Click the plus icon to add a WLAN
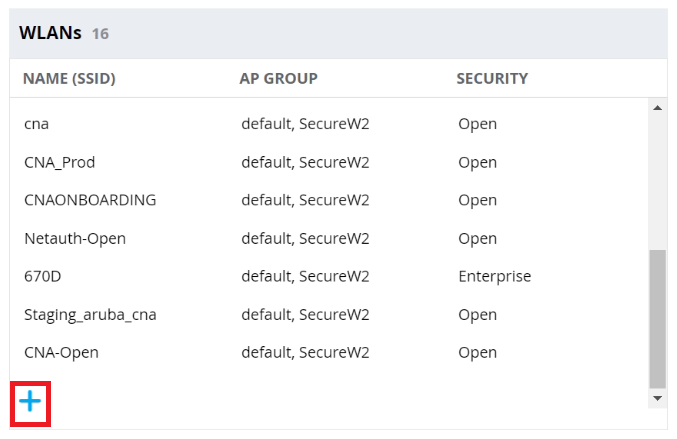Image resolution: width=677 pixels, height=439 pixels. (x=32, y=402)
